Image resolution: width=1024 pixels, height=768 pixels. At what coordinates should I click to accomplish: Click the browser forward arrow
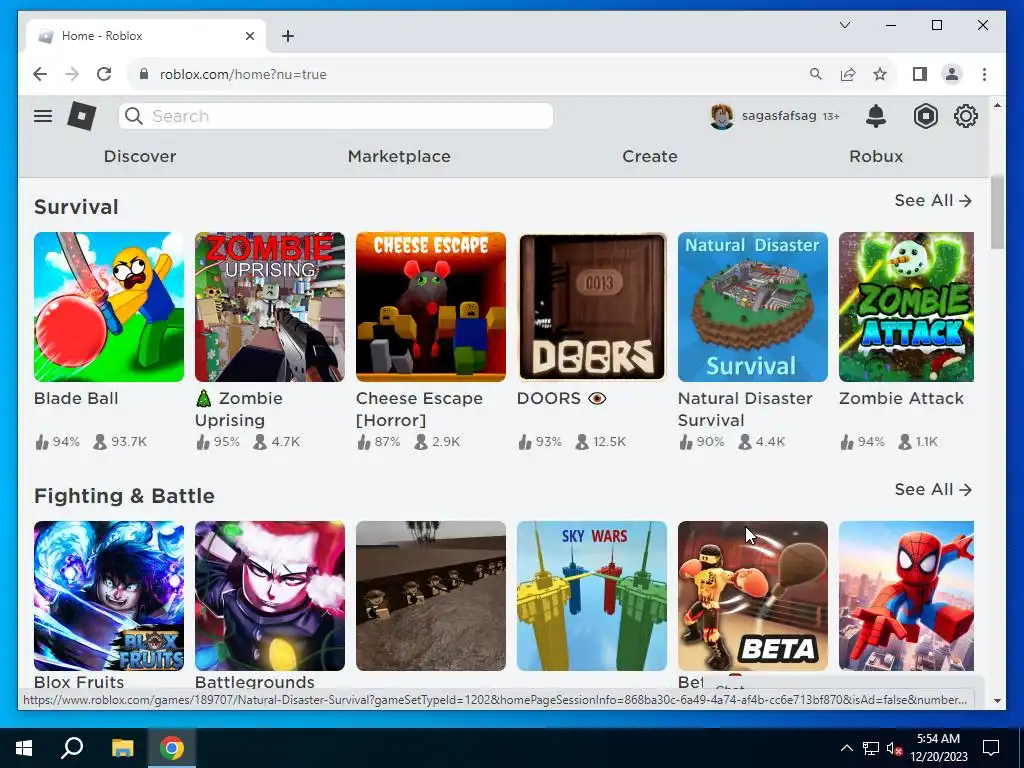(72, 74)
